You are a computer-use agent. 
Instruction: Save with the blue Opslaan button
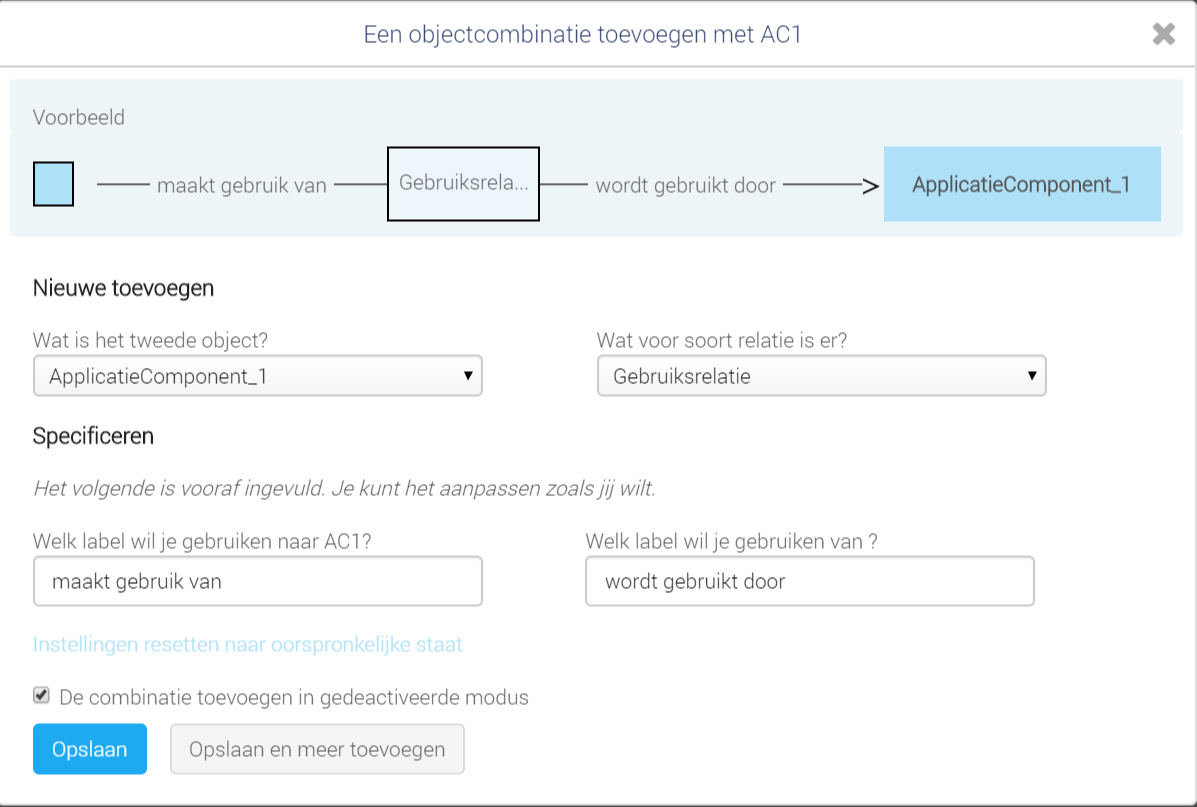[x=90, y=749]
